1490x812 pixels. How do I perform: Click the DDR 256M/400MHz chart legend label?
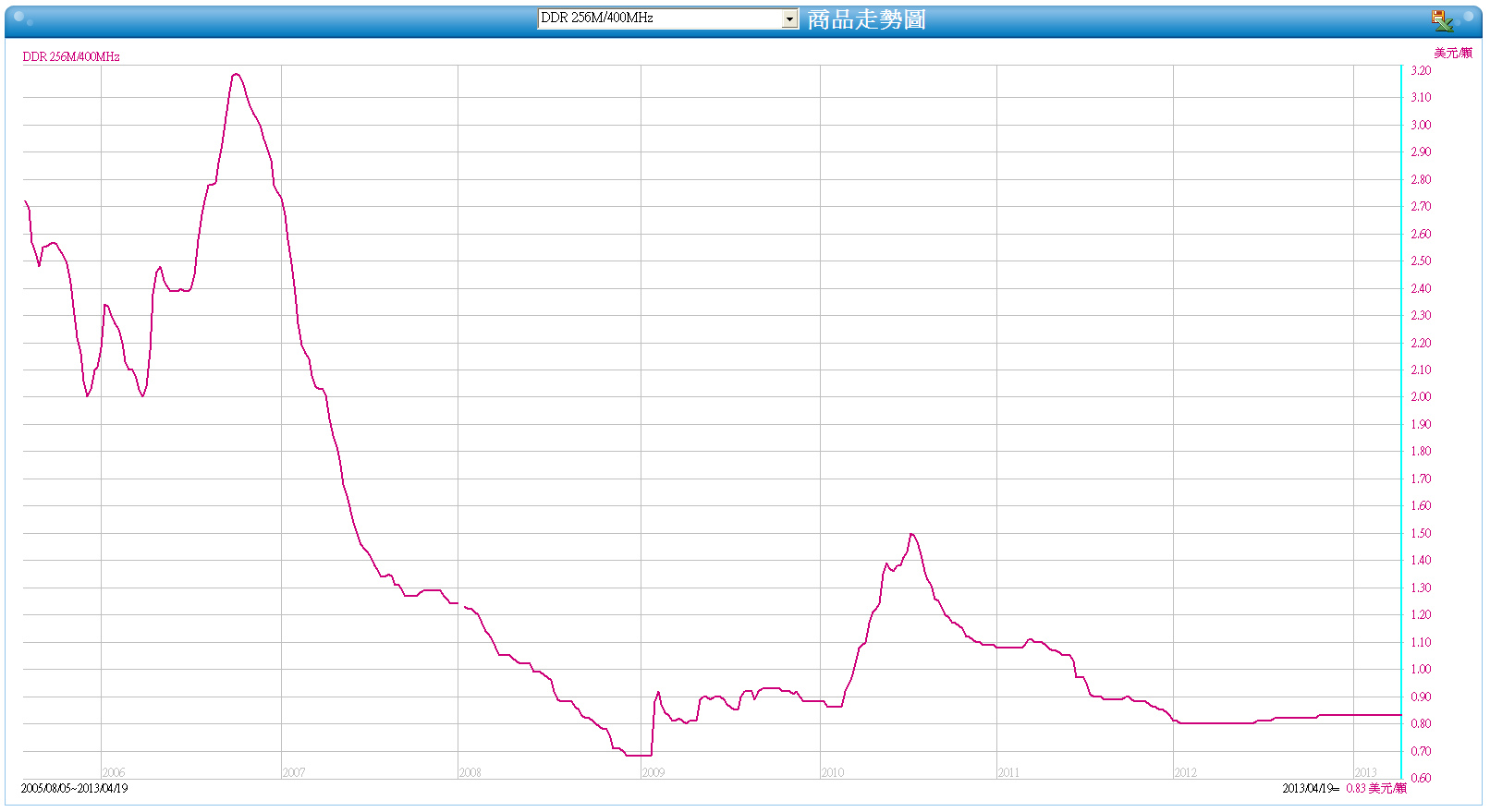[x=71, y=56]
